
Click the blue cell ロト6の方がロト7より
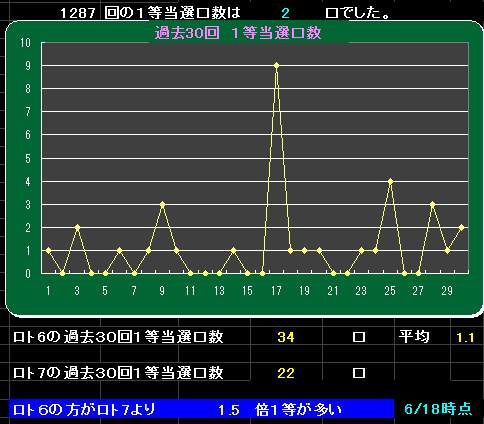[84, 409]
